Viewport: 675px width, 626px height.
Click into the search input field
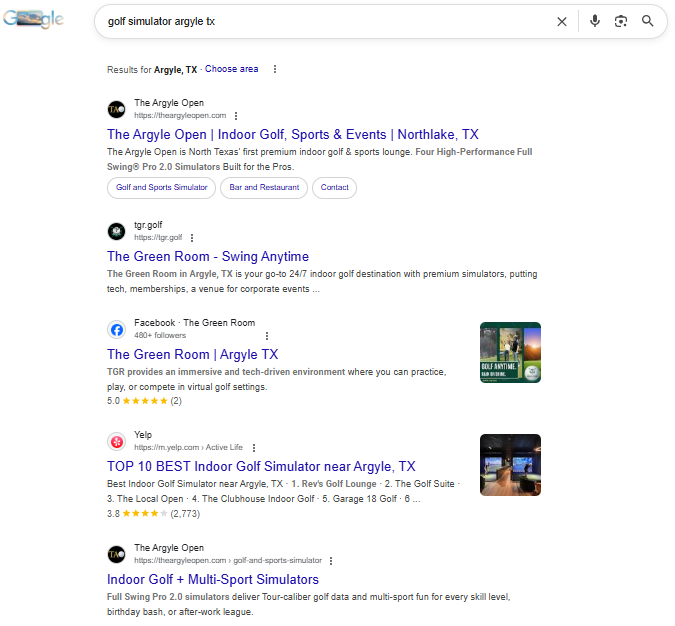pyautogui.click(x=320, y=21)
